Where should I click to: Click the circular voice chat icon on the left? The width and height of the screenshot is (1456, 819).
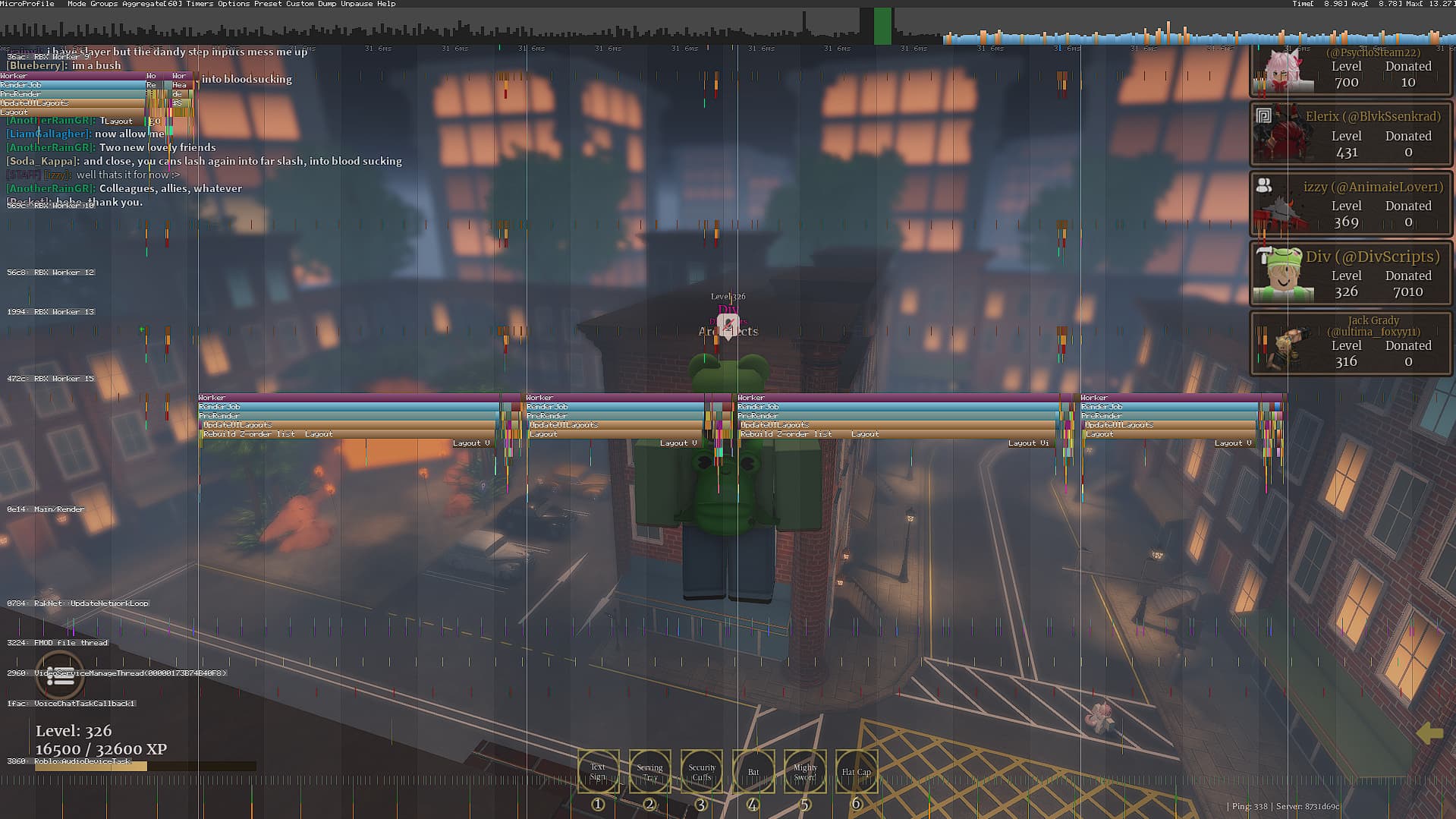[60, 676]
